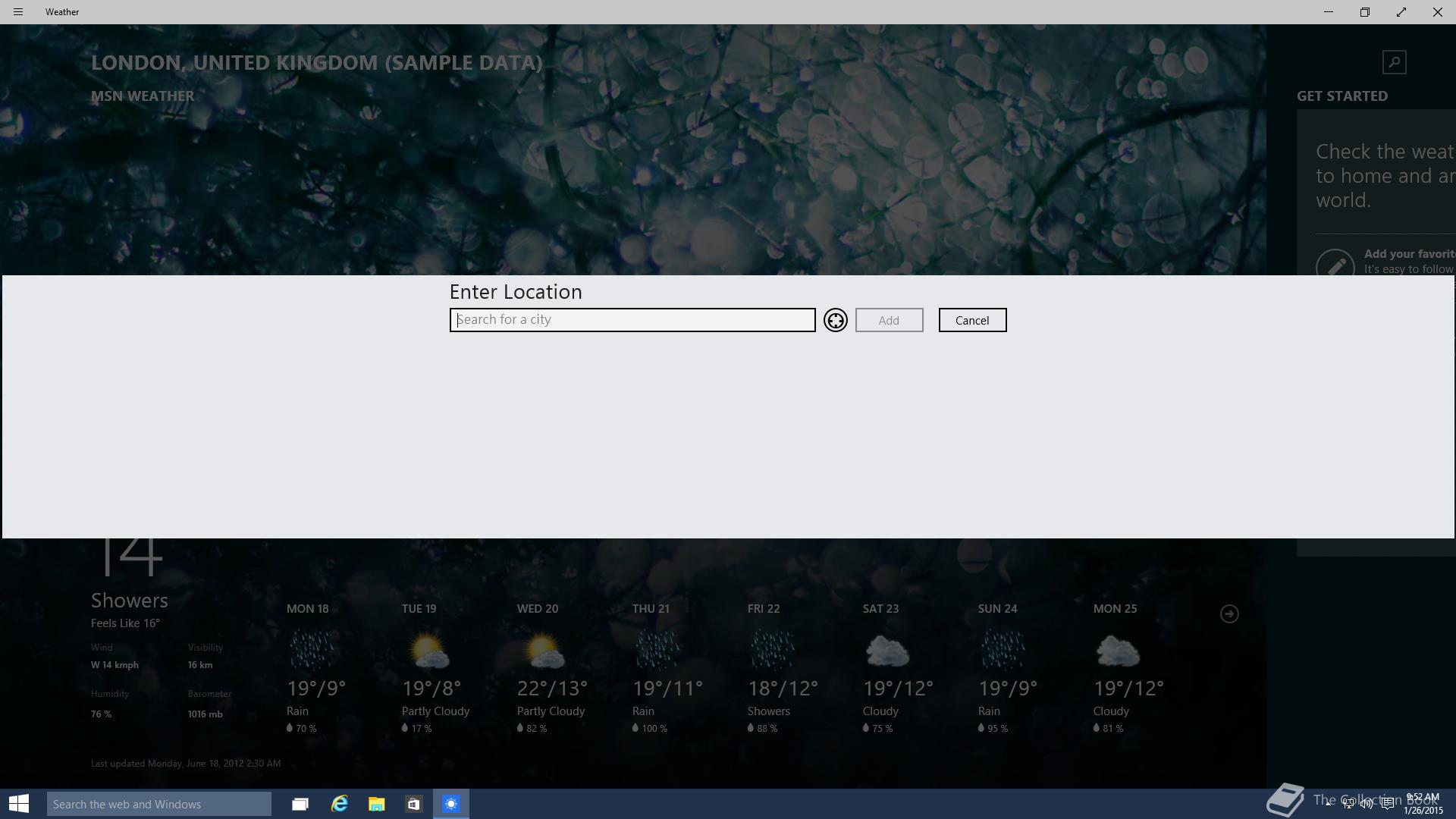Click the TUE 19 day label
The width and height of the screenshot is (1456, 819).
(x=419, y=609)
